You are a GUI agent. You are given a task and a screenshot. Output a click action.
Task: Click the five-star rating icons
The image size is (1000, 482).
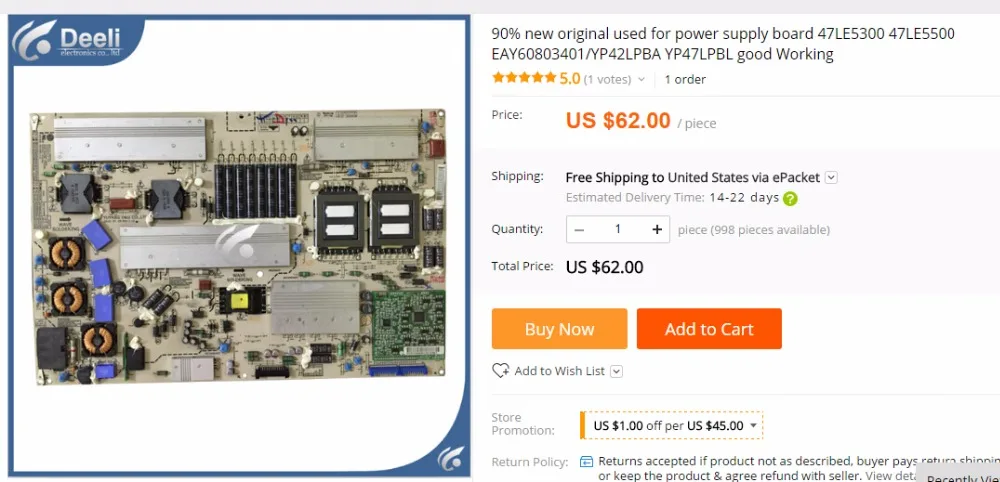524,78
